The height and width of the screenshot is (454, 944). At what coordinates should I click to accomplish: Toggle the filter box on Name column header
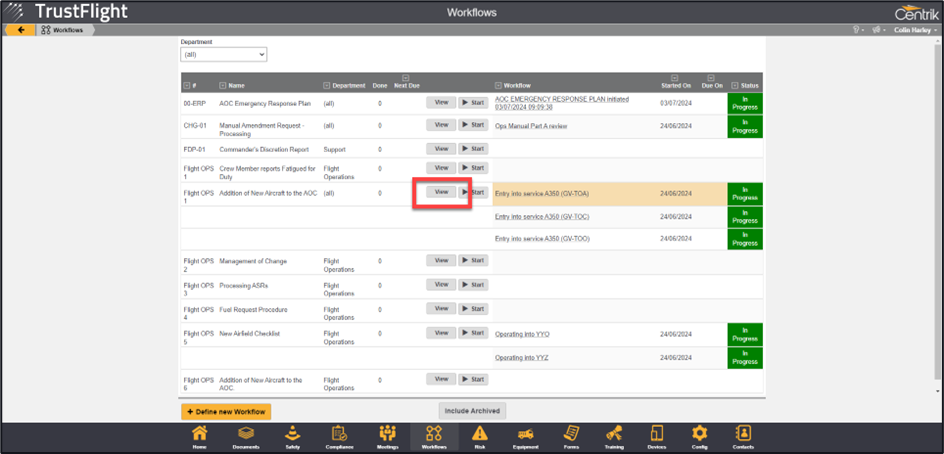point(222,86)
